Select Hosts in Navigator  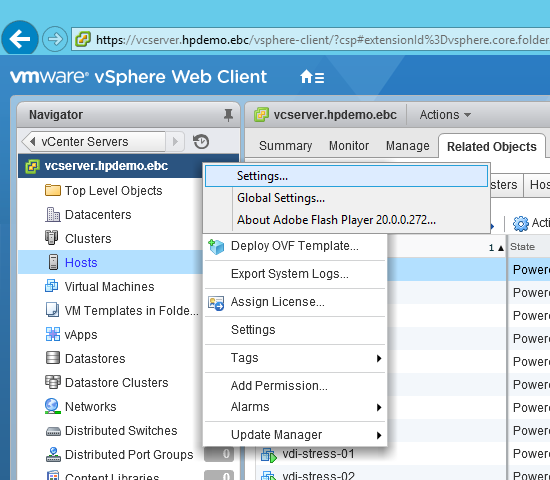[81, 262]
